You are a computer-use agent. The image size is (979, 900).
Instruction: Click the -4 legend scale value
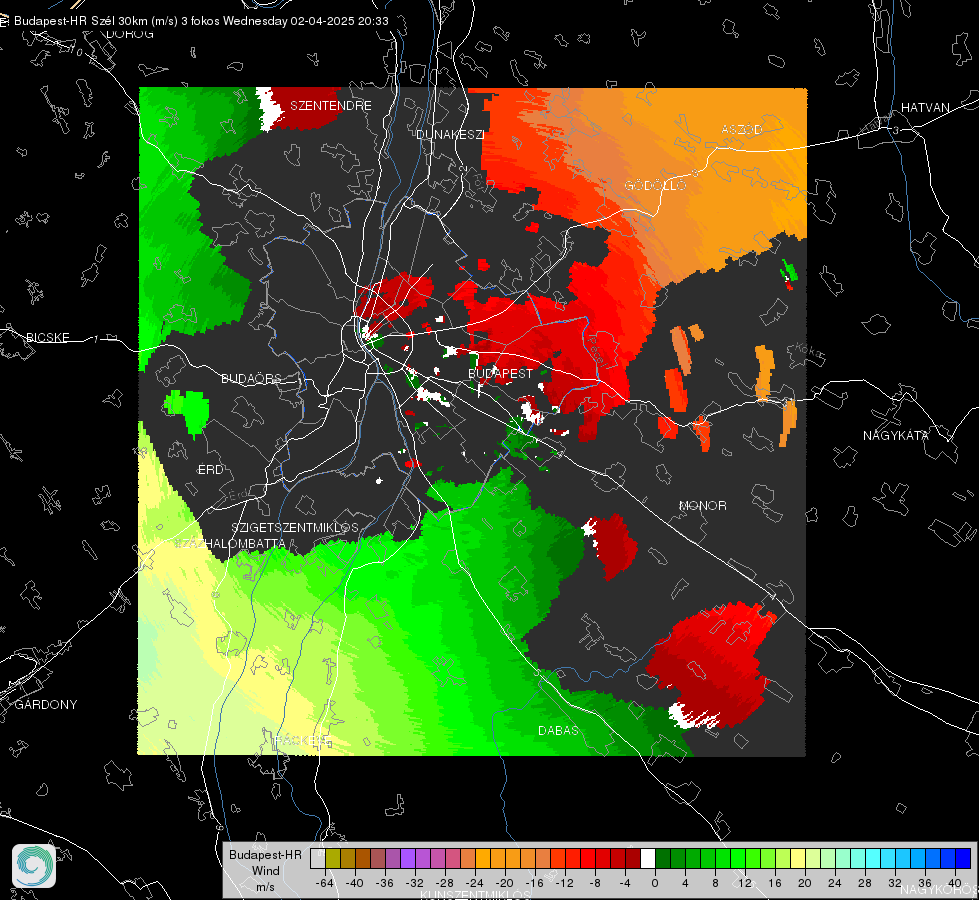pyautogui.click(x=626, y=883)
